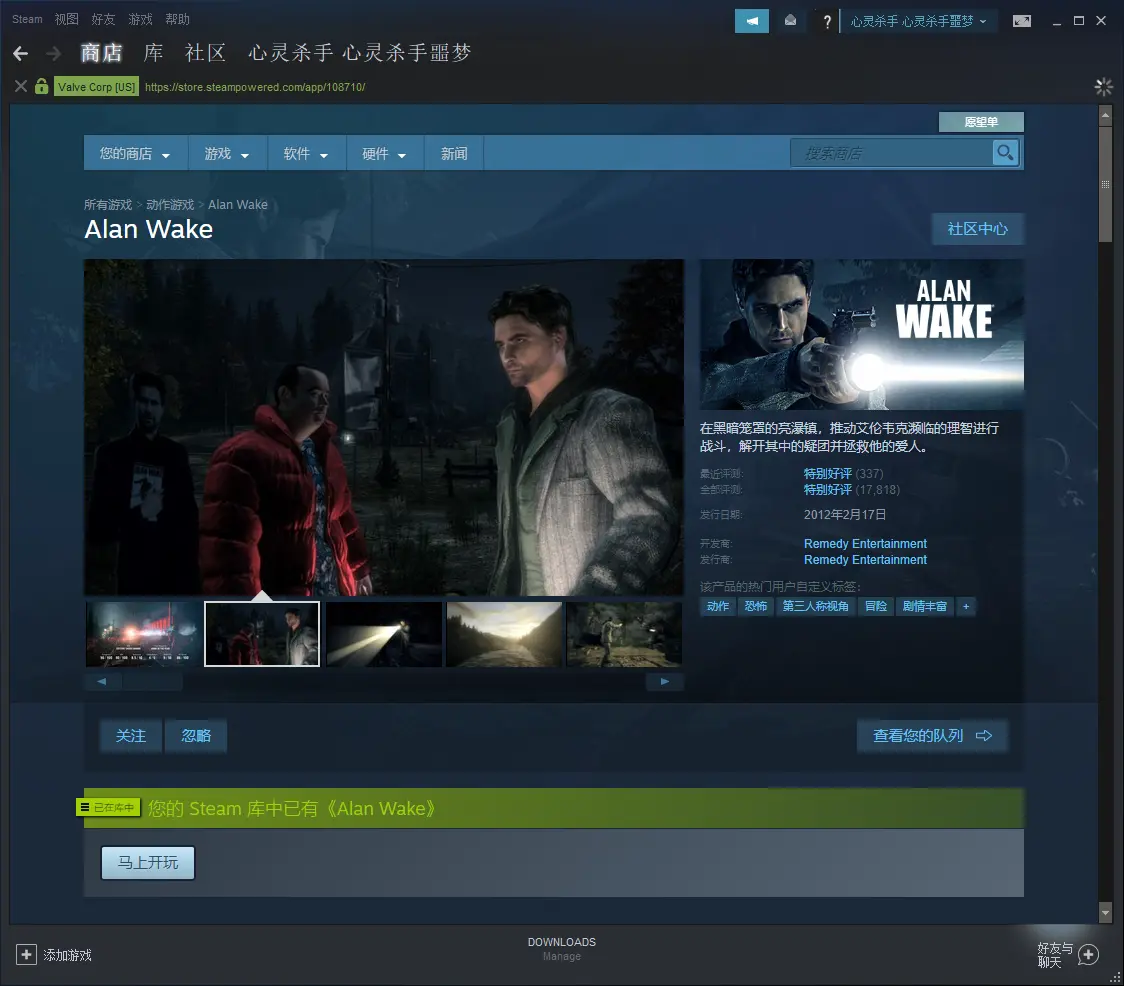Click the thumbnail strip scroll slider
Image resolution: width=1124 pixels, height=986 pixels.
pyautogui.click(x=152, y=681)
